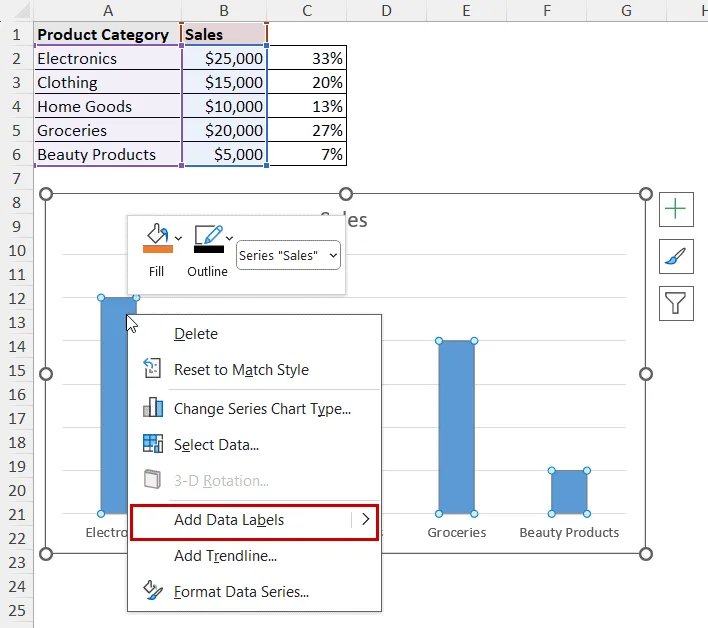Open the Chart Styles paintbrush button

coord(676,256)
